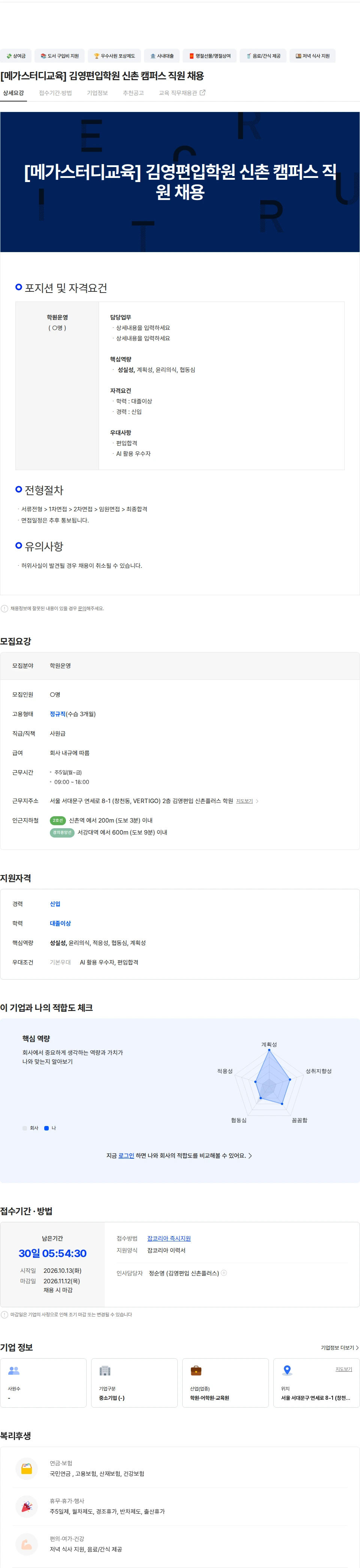360x1568 pixels.
Task: Open the 기업정보 tab
Action: click(x=97, y=93)
